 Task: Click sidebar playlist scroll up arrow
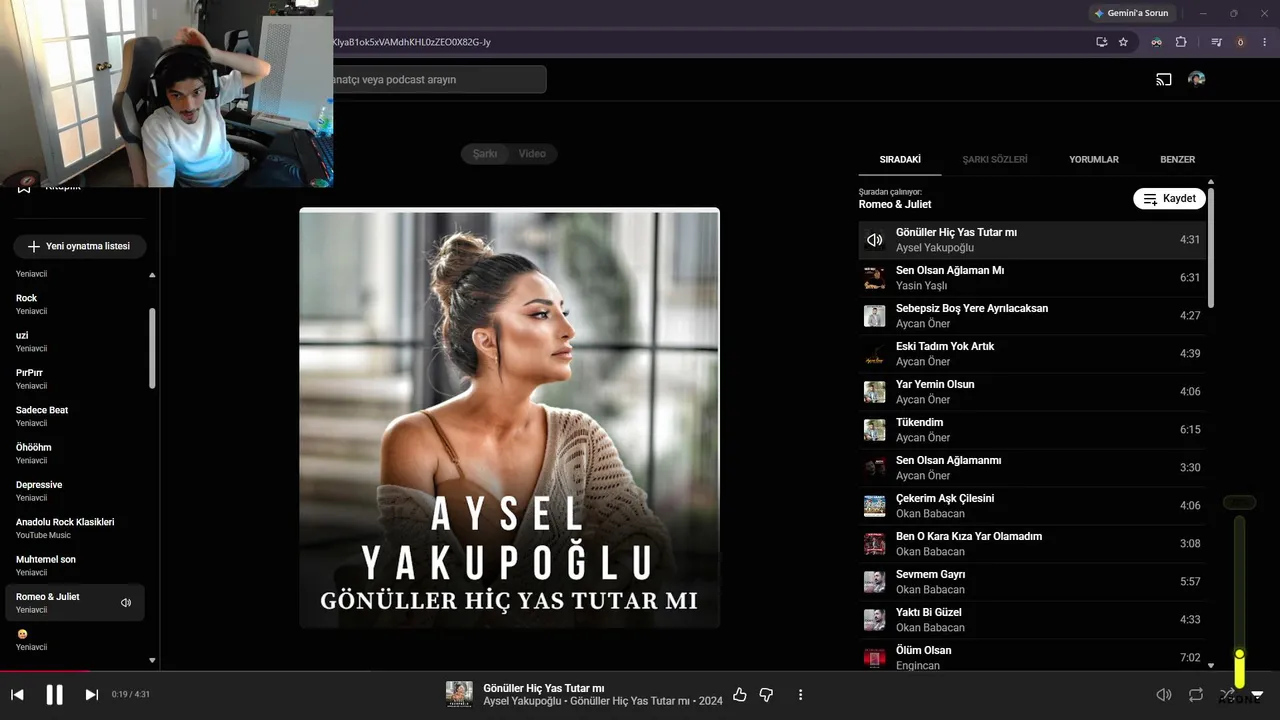(152, 274)
